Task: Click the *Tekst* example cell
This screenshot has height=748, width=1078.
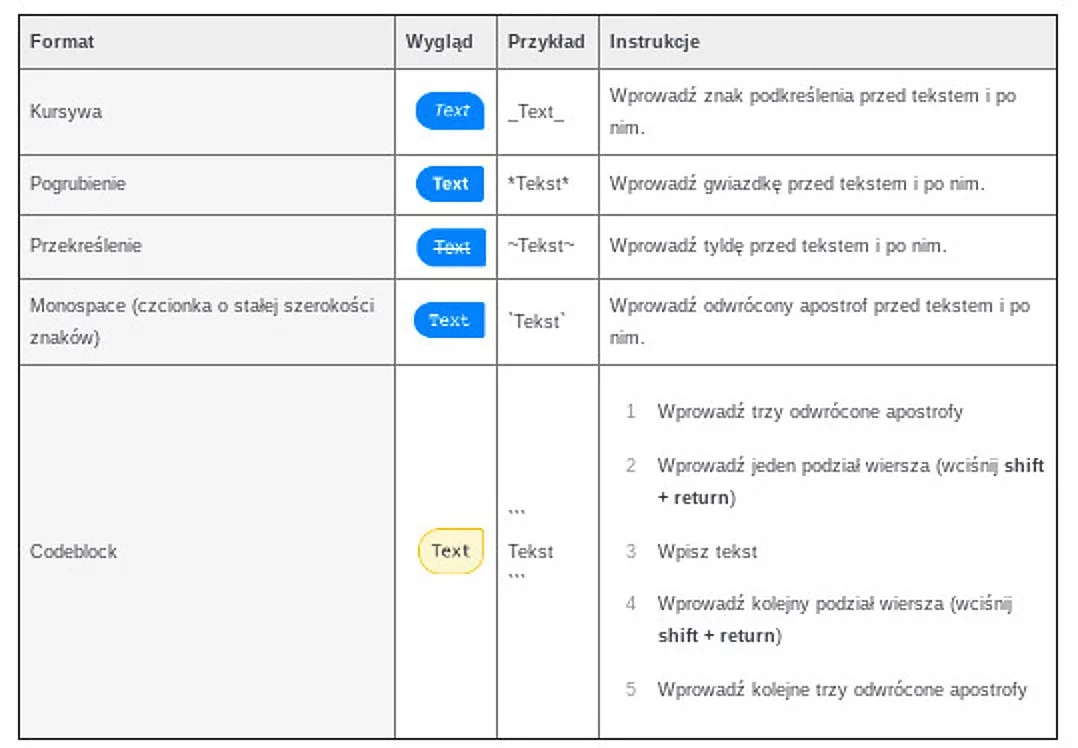Action: (538, 184)
